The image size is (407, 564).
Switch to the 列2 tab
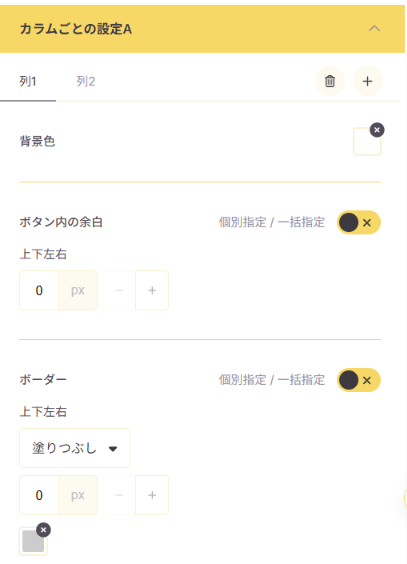pyautogui.click(x=86, y=82)
